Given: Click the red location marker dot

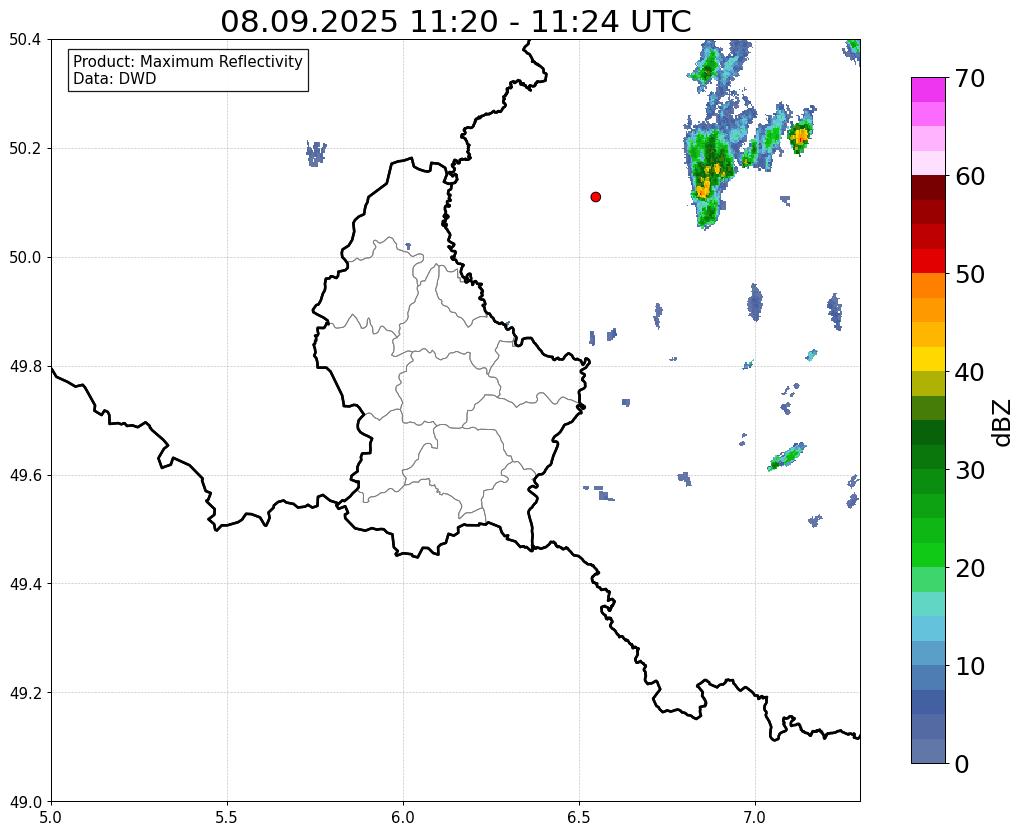Looking at the screenshot, I should (x=595, y=196).
